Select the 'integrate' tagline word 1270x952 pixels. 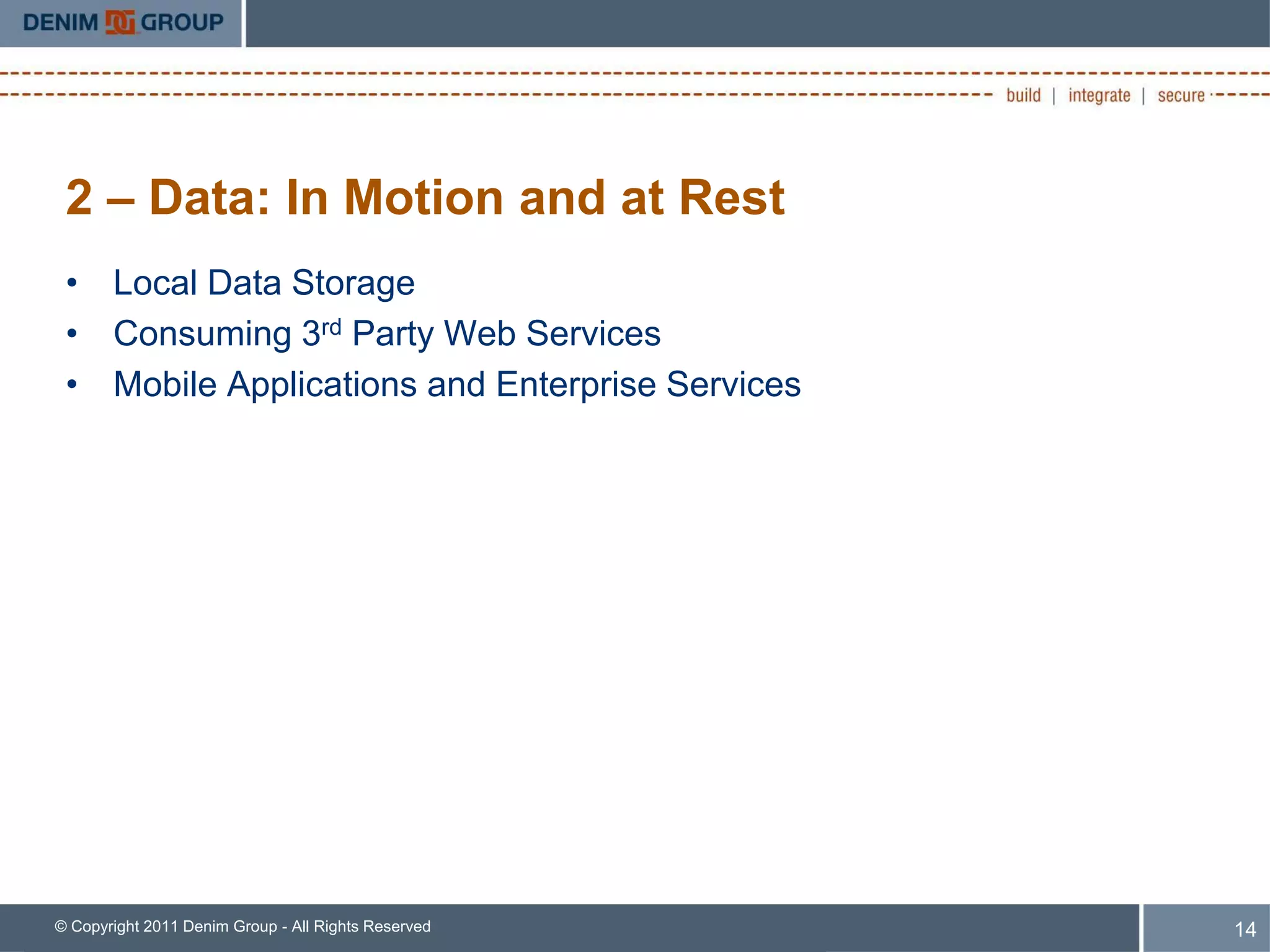(x=1099, y=95)
